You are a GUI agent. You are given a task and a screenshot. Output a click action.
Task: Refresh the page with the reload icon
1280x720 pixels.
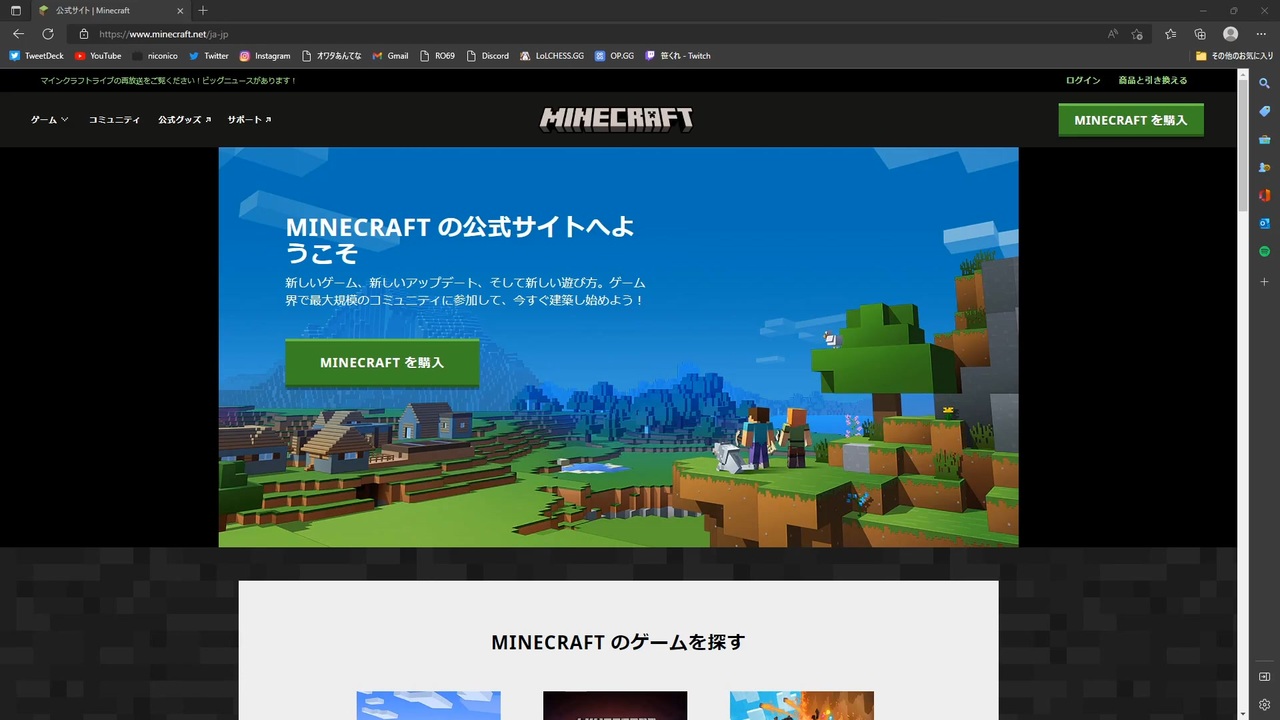47,34
